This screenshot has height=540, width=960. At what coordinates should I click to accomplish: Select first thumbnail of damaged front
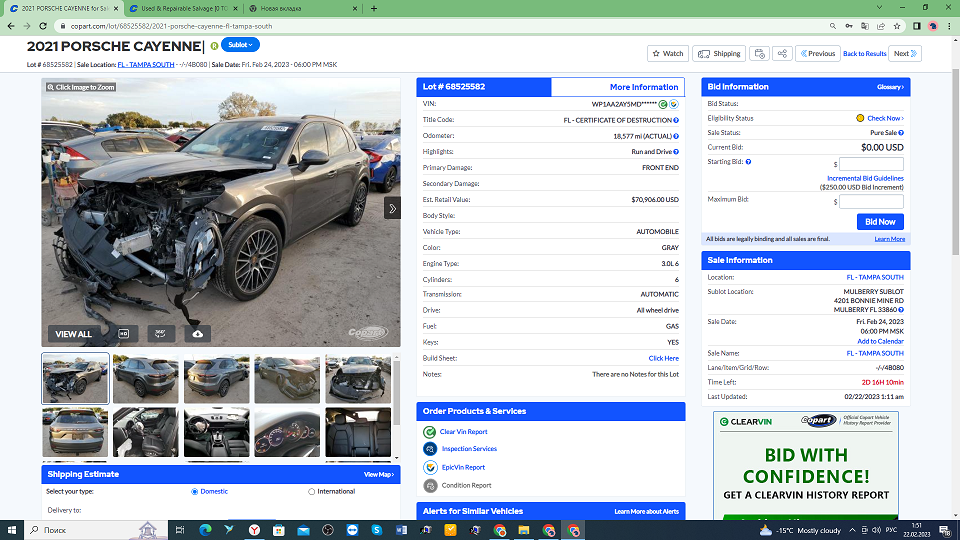pyautogui.click(x=75, y=378)
